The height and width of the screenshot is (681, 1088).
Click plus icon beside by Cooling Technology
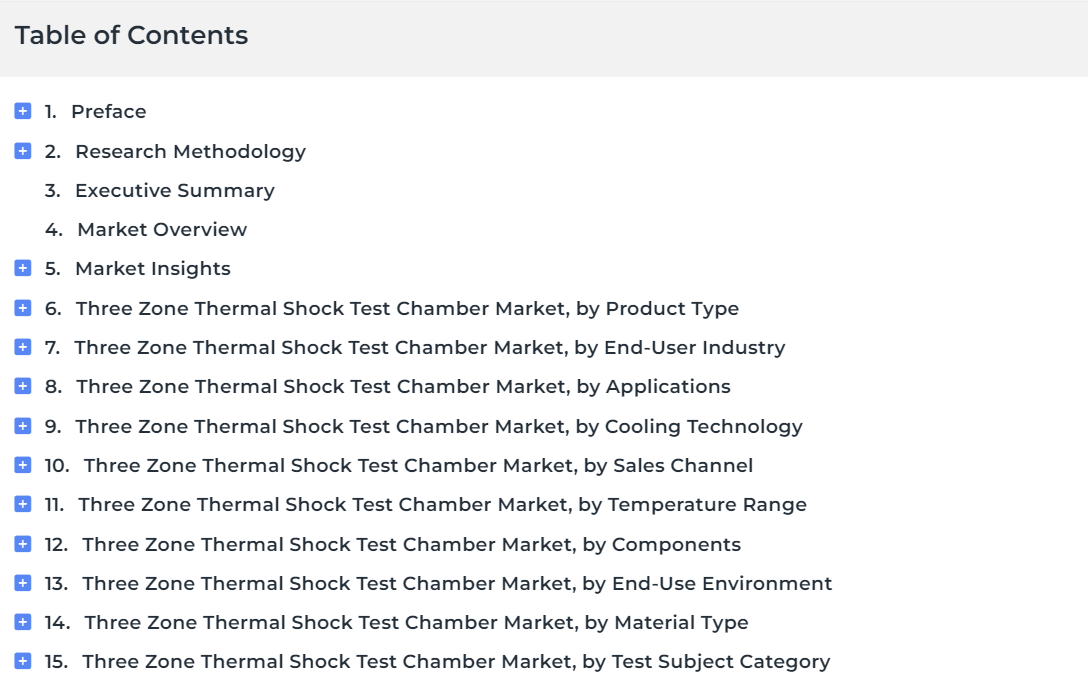pyautogui.click(x=23, y=426)
